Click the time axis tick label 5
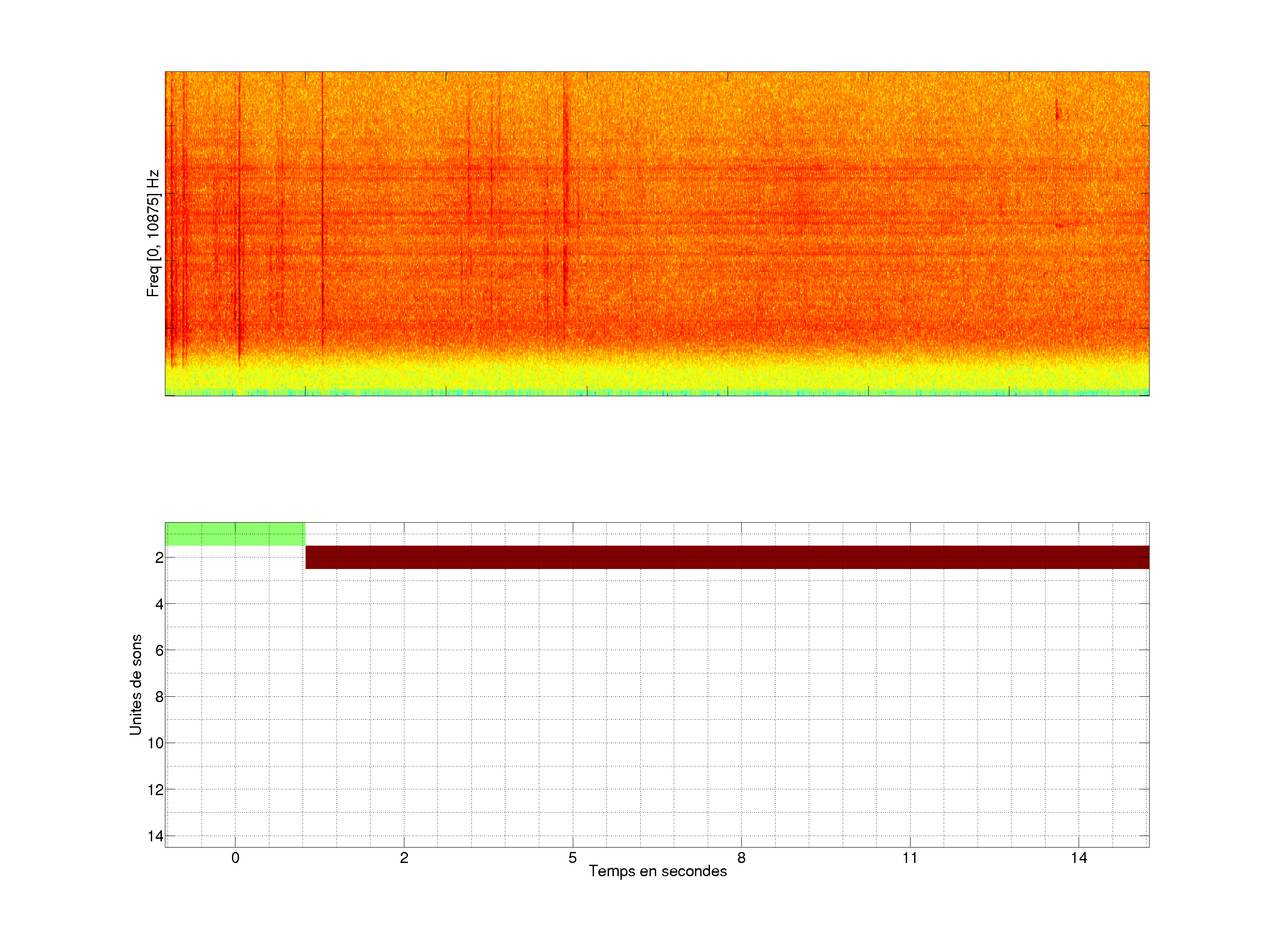The height and width of the screenshot is (952, 1270). click(572, 858)
